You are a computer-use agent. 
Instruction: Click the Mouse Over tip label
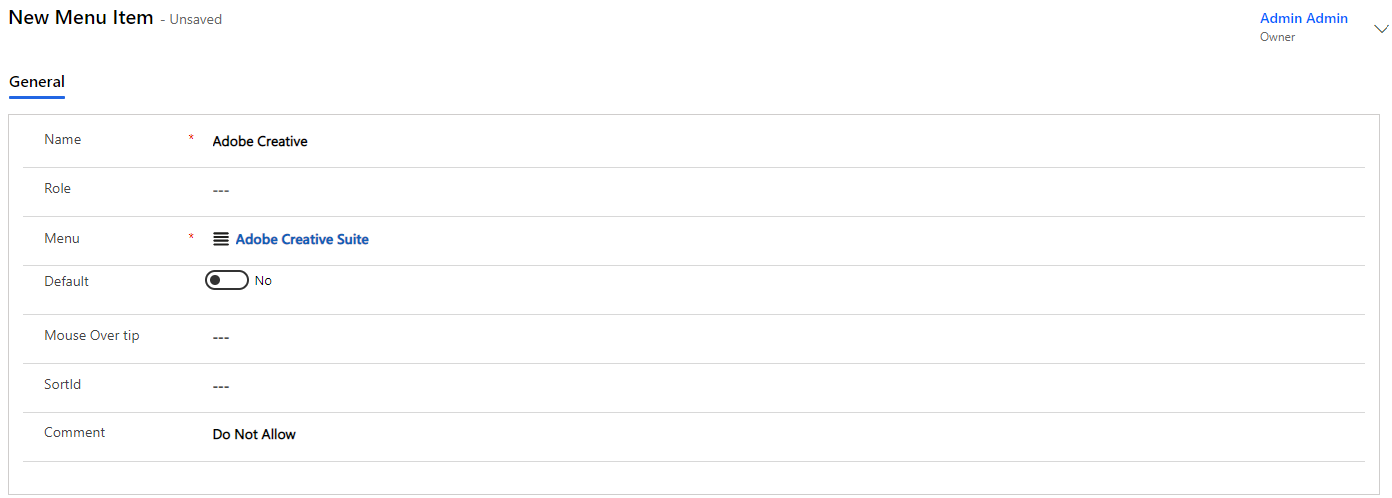92,335
